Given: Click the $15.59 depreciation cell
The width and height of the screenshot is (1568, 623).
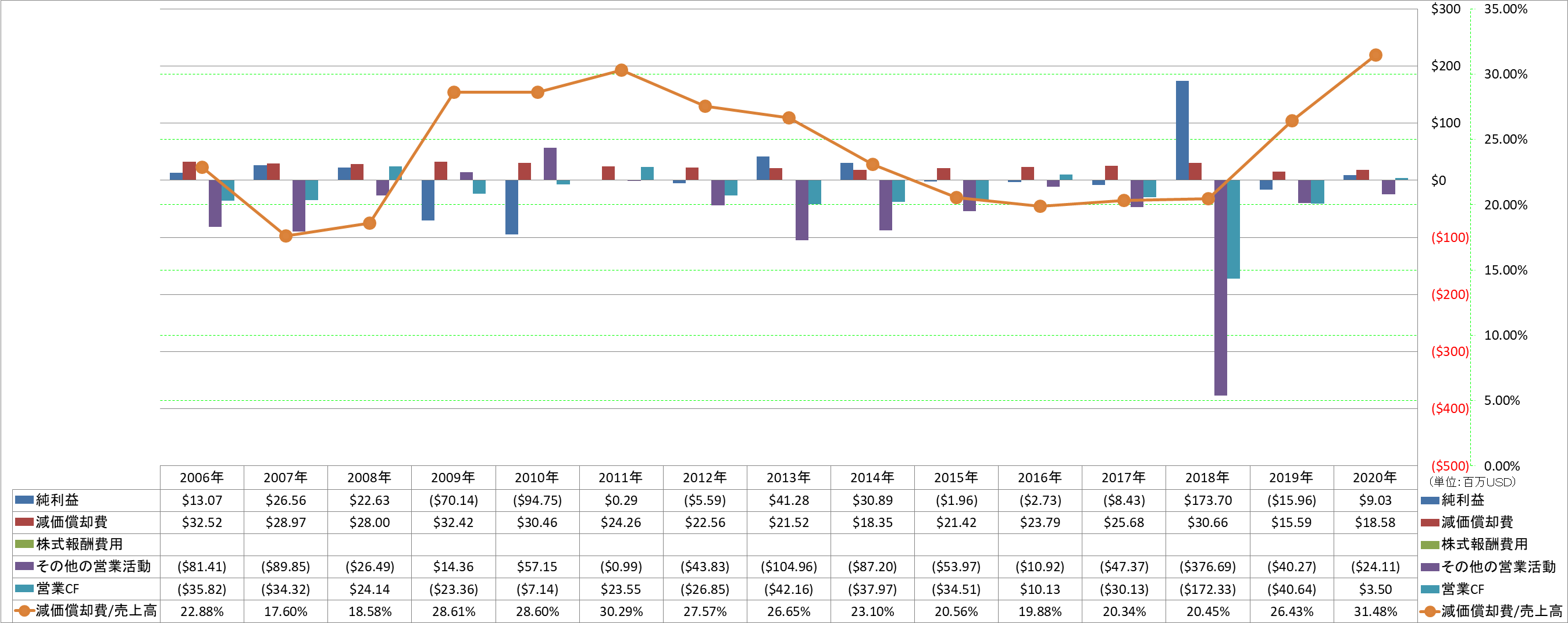Looking at the screenshot, I should click(1291, 522).
